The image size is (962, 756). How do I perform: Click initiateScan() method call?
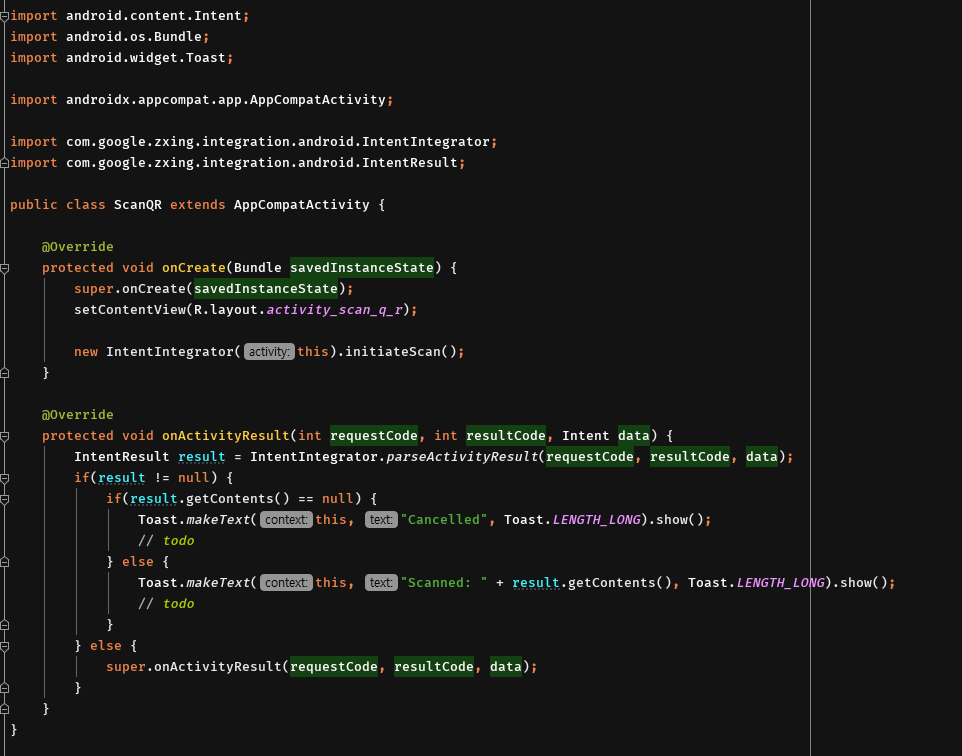[x=401, y=352]
